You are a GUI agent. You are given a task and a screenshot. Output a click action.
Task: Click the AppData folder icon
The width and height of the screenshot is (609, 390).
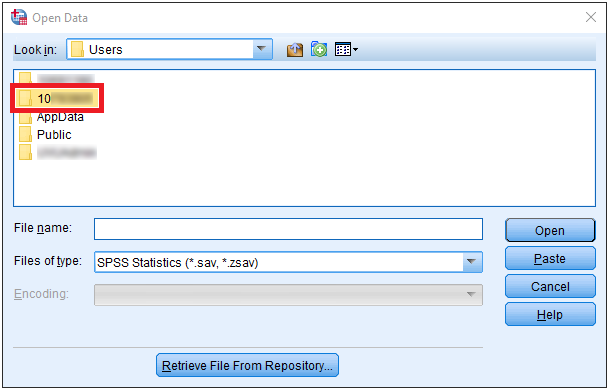click(25, 117)
